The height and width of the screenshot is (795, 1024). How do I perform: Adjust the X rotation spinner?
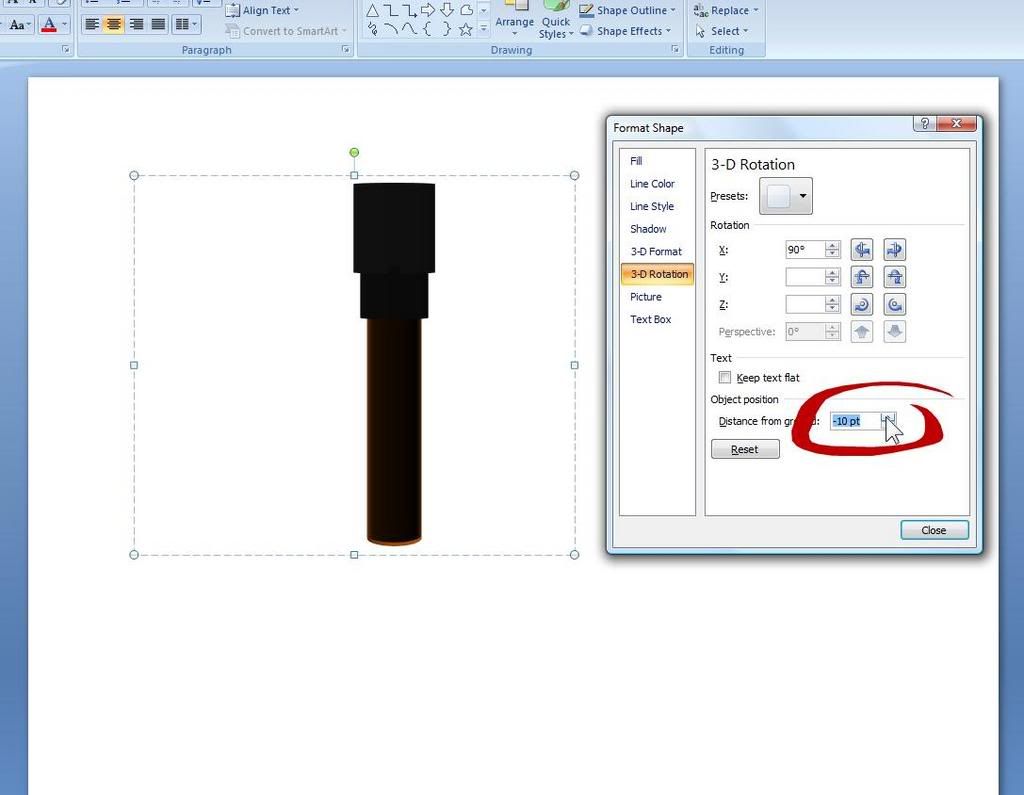point(832,250)
